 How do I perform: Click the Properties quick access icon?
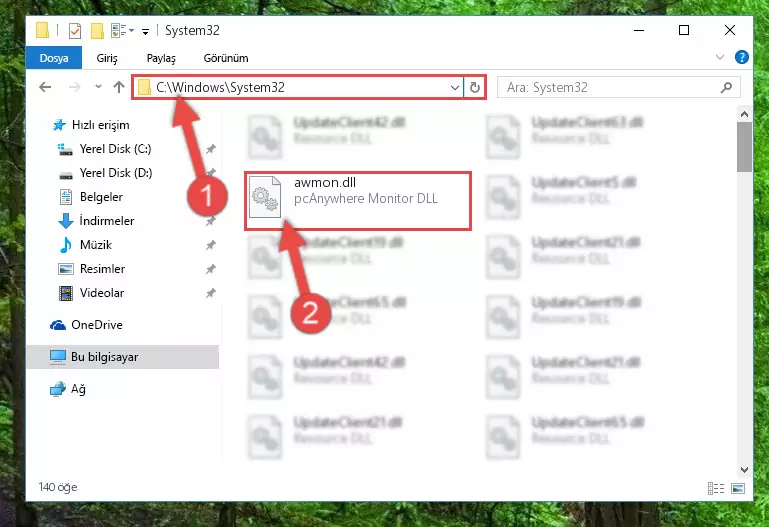click(x=75, y=31)
